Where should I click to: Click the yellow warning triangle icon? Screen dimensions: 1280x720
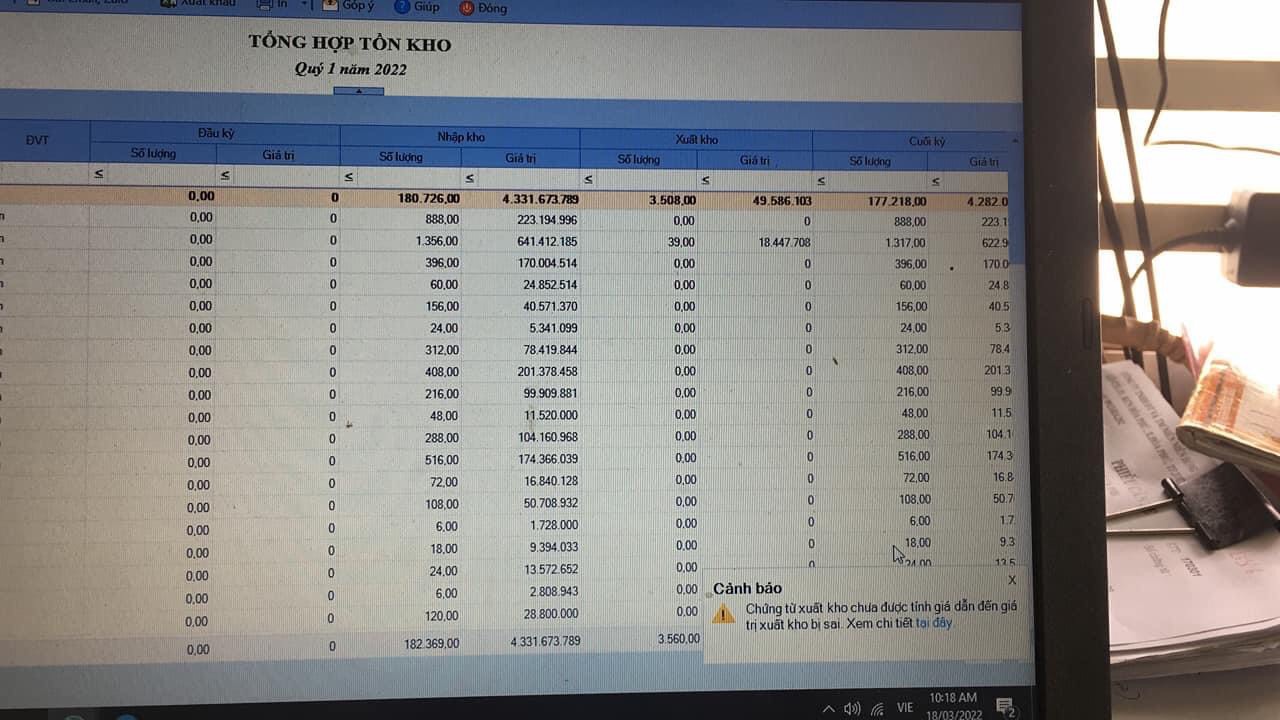pos(723,613)
